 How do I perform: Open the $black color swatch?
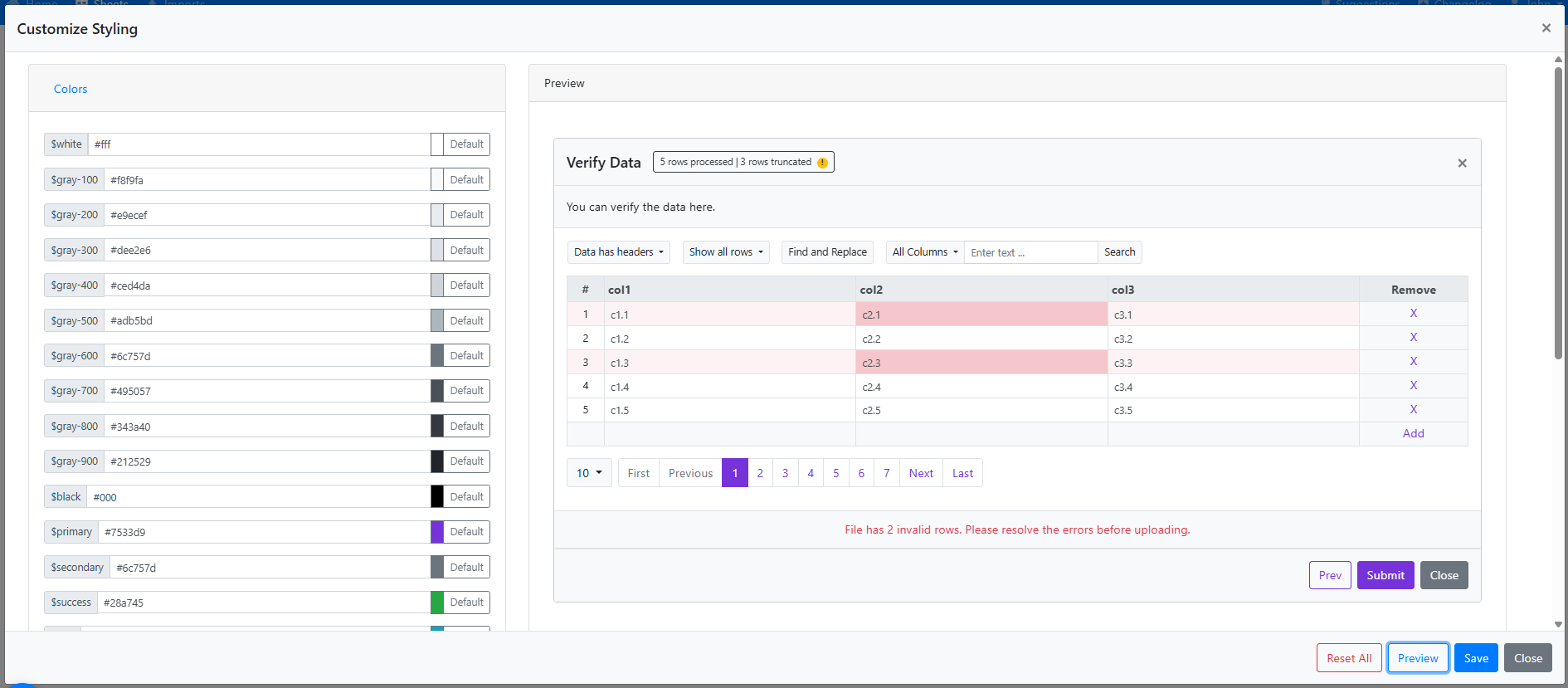pyautogui.click(x=437, y=496)
